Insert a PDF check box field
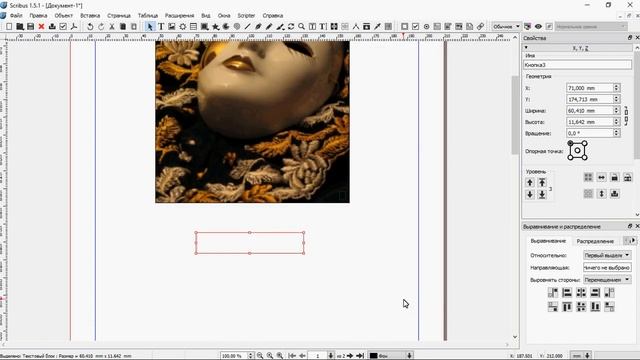Viewport: 640px width, 360px height. [416, 27]
